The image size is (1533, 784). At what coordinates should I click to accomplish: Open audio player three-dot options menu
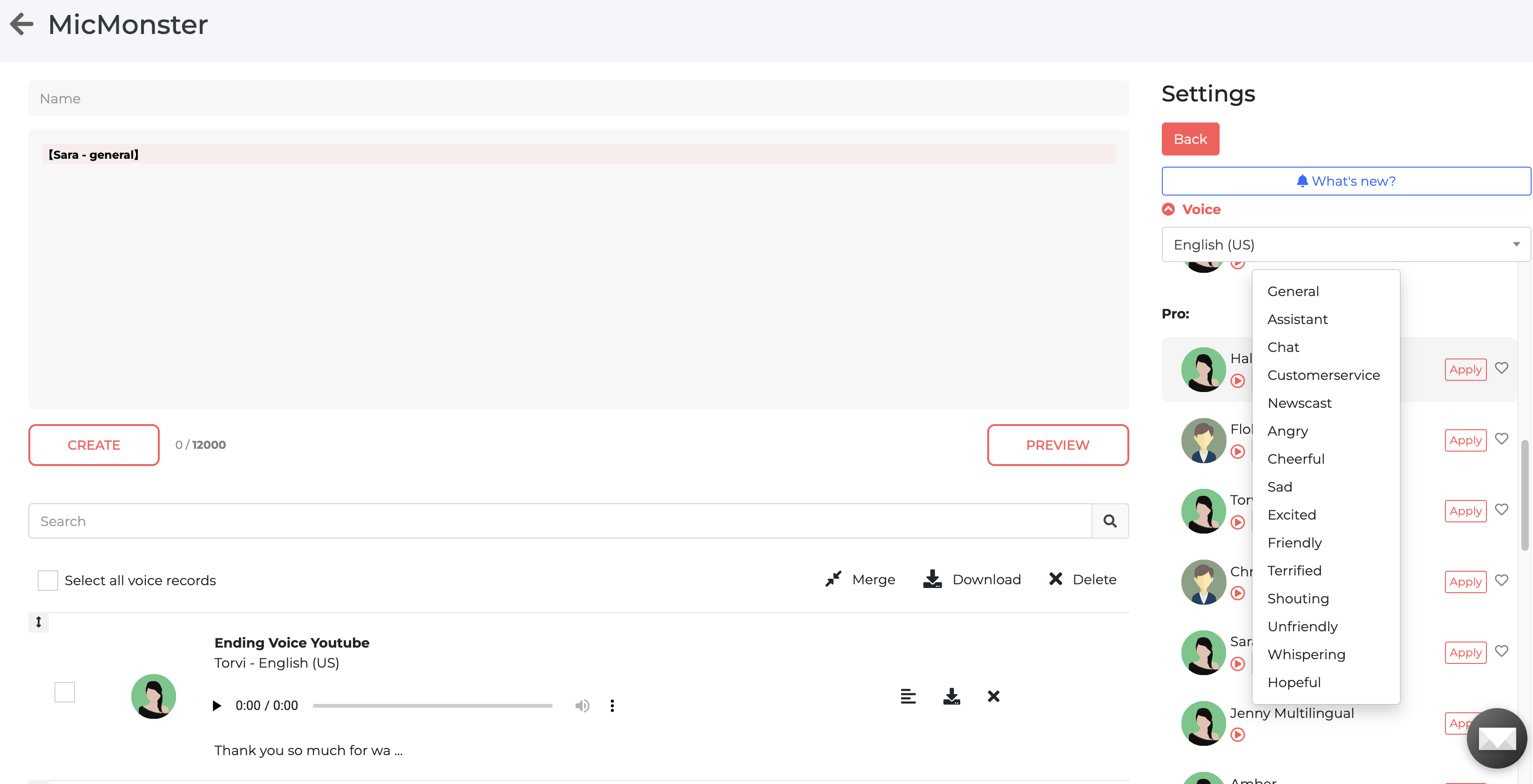[612, 705]
